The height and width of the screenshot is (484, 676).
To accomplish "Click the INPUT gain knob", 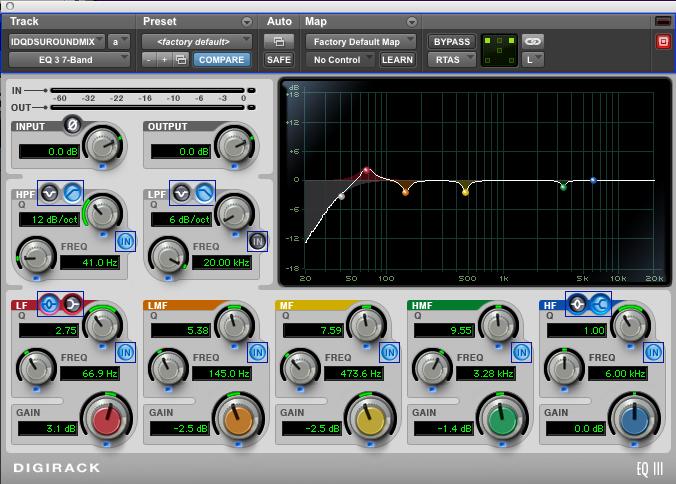I will 102,145.
